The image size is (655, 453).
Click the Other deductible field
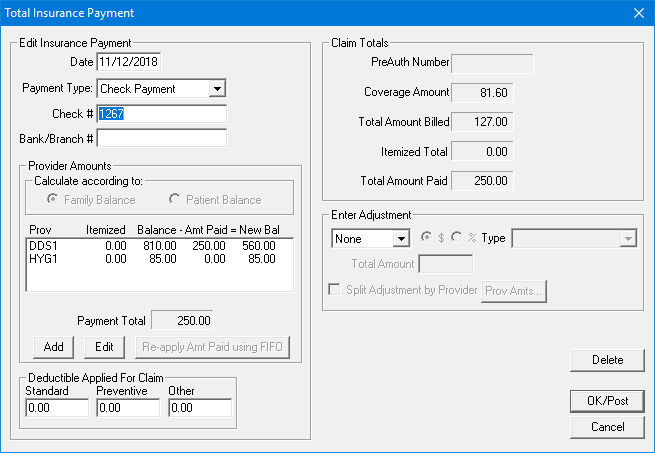[x=200, y=408]
